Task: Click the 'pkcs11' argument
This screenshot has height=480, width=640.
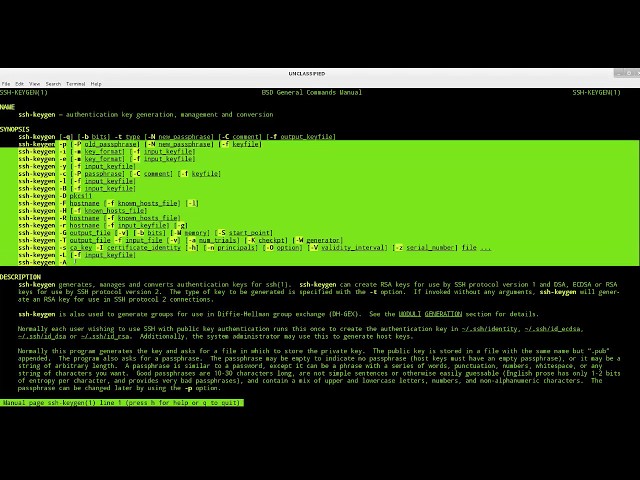Action: (x=80, y=196)
